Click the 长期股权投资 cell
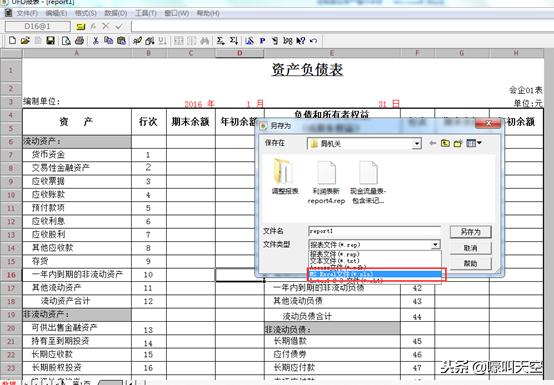Image resolution: width=554 pixels, height=385 pixels. pos(77,367)
